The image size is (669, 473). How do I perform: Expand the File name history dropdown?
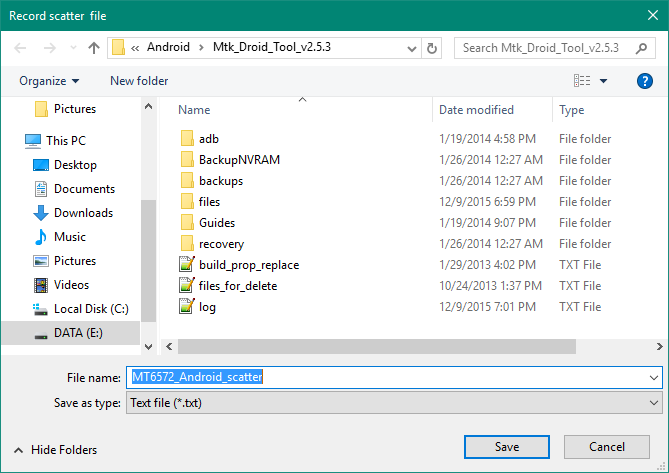tap(654, 377)
